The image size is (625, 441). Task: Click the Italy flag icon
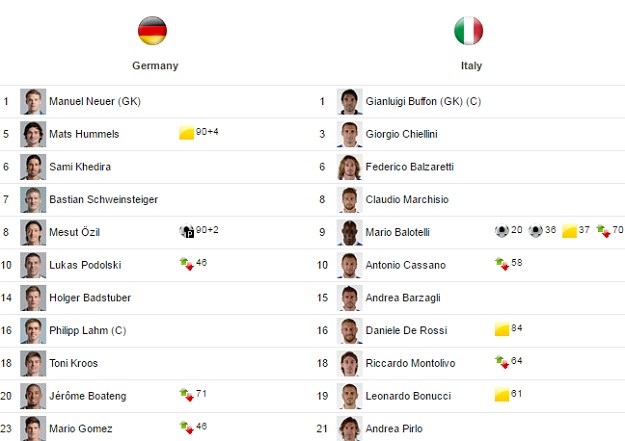click(x=468, y=31)
